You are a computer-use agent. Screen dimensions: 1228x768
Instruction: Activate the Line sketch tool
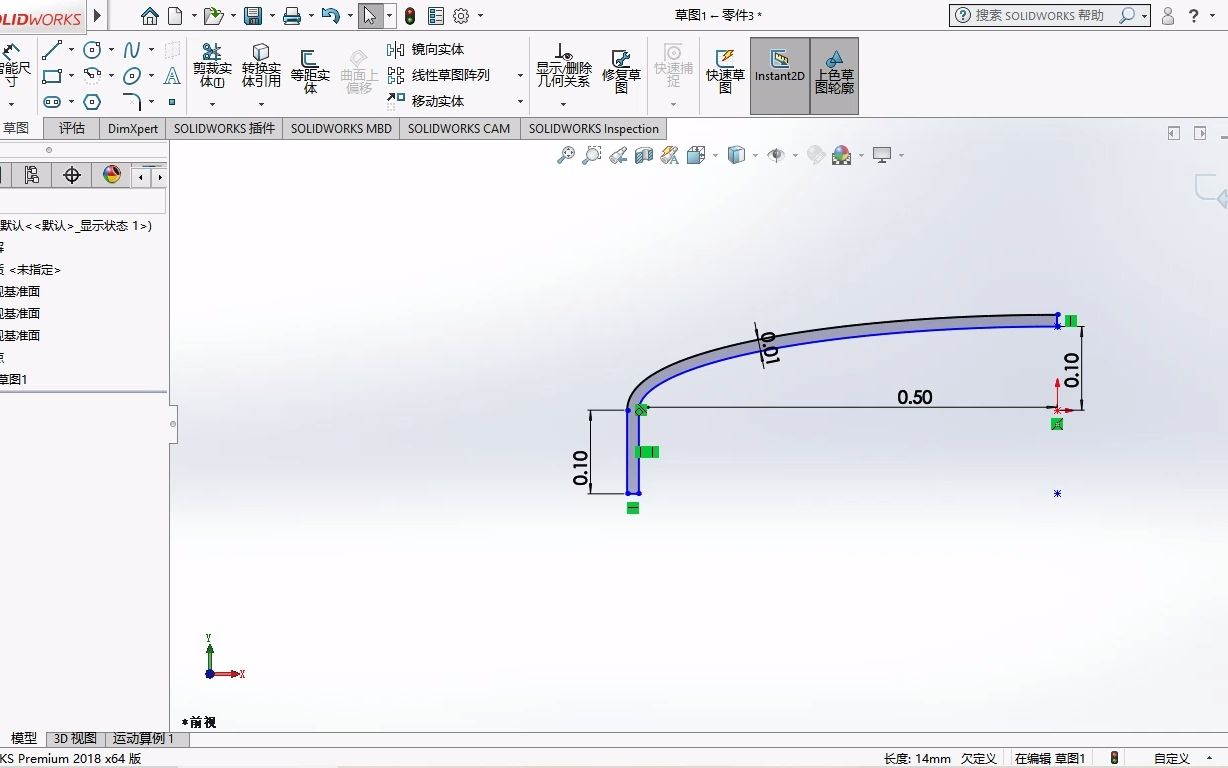coord(52,50)
